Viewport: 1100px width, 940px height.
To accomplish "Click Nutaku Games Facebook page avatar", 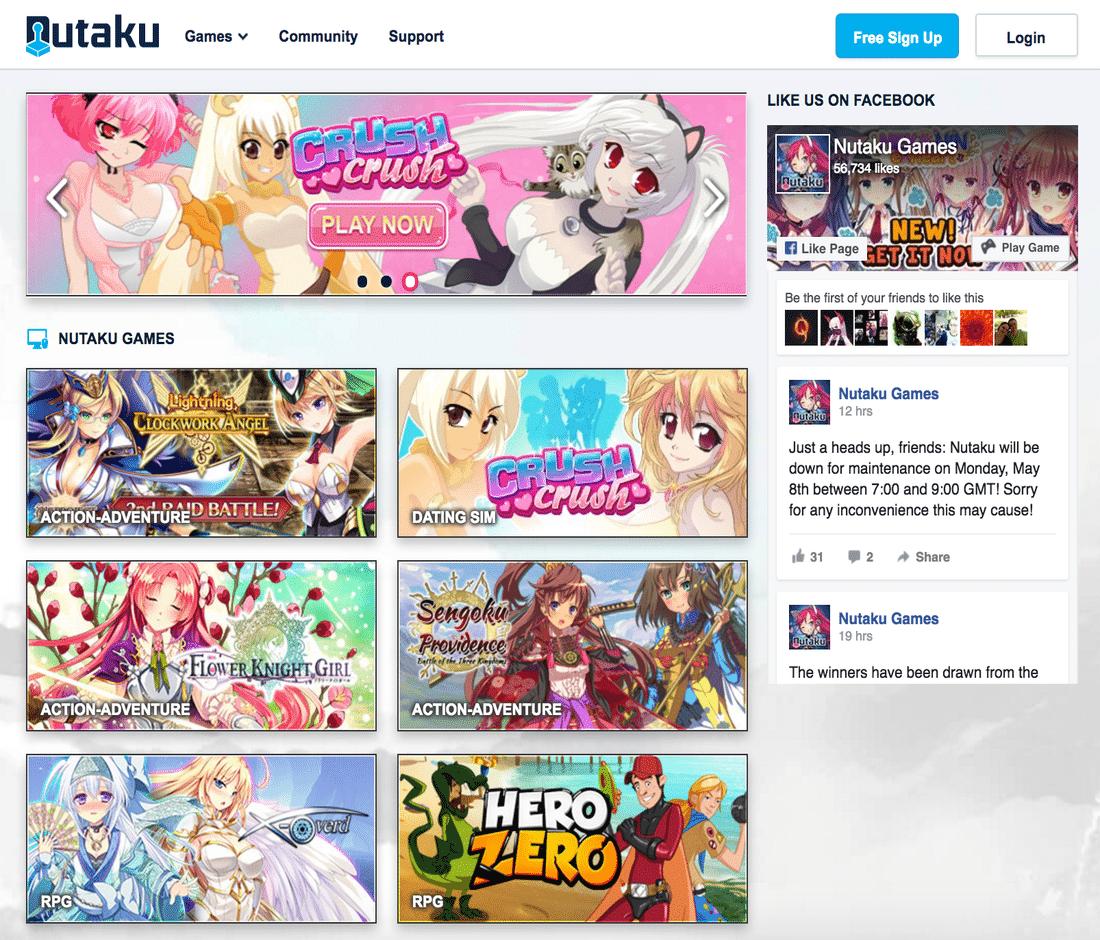I will point(803,163).
